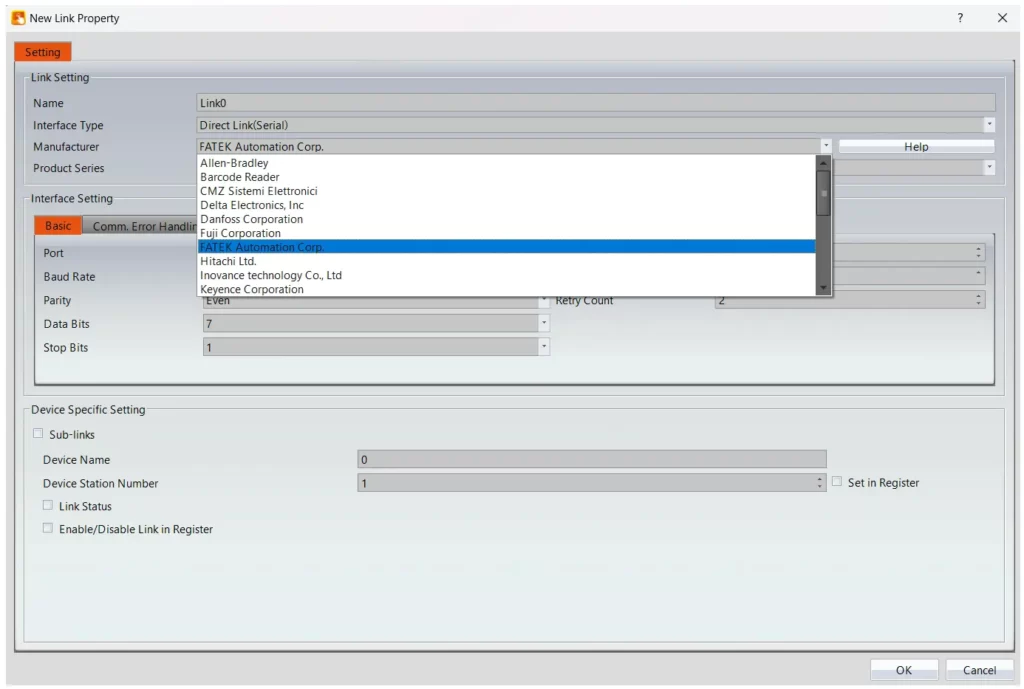
Task: Select the Basic tab
Action: [58, 226]
